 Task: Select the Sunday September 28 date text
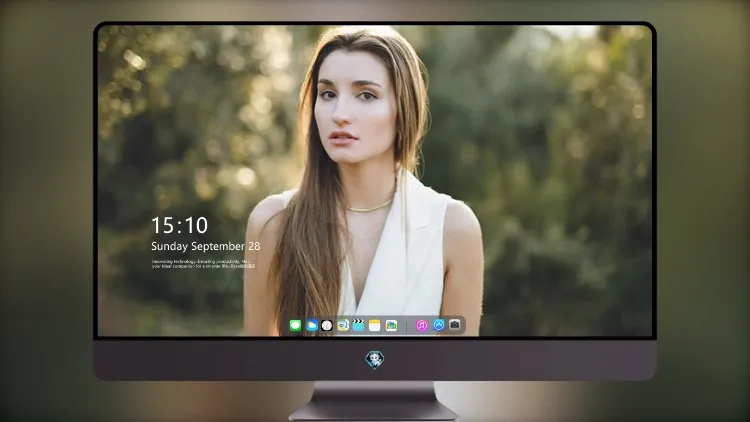206,246
